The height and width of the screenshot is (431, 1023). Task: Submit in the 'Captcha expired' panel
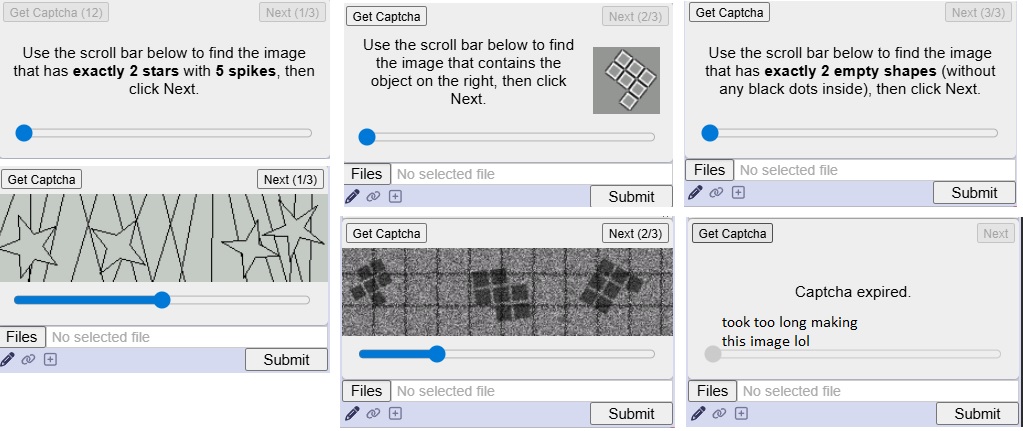977,413
